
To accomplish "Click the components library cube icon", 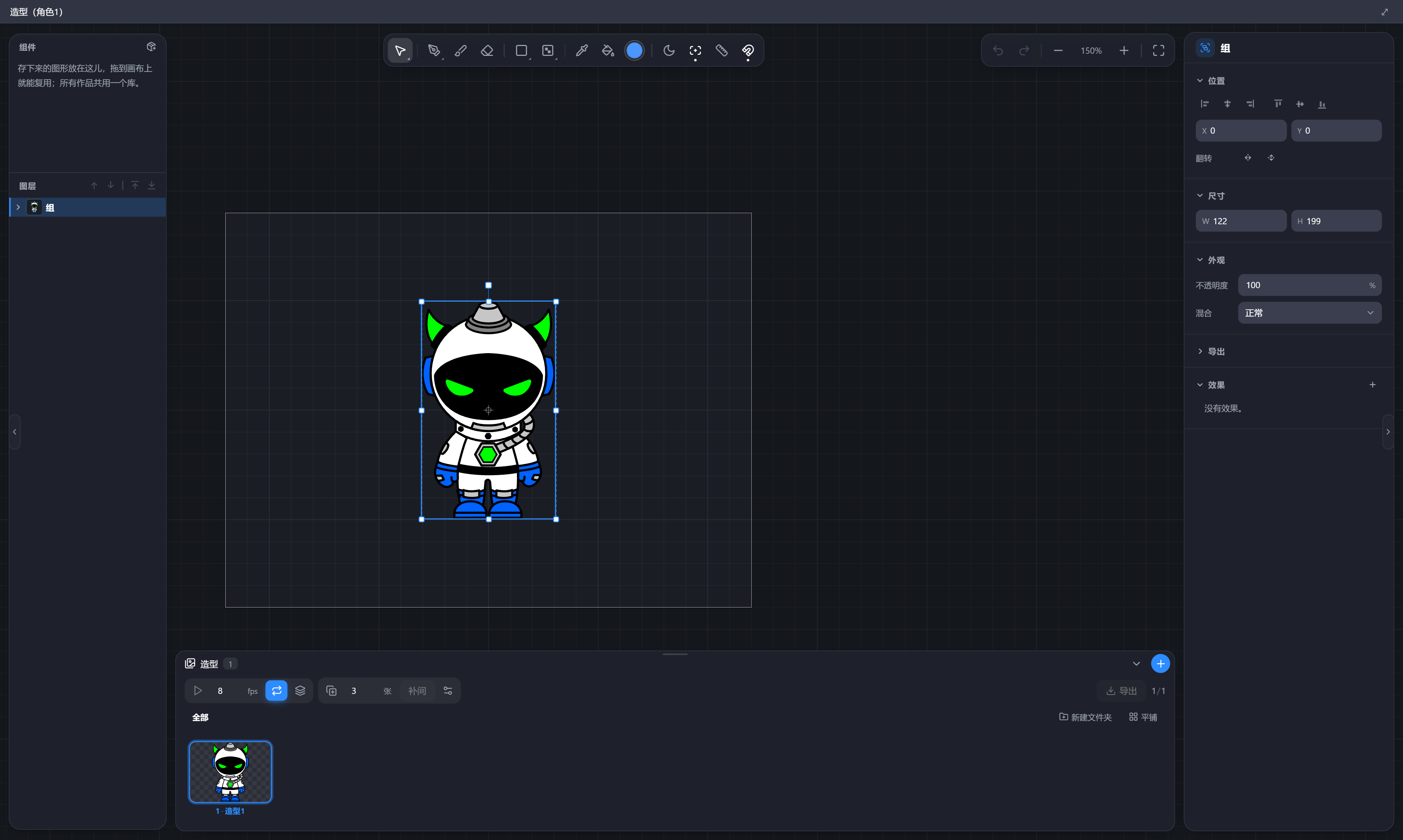I will (151, 47).
